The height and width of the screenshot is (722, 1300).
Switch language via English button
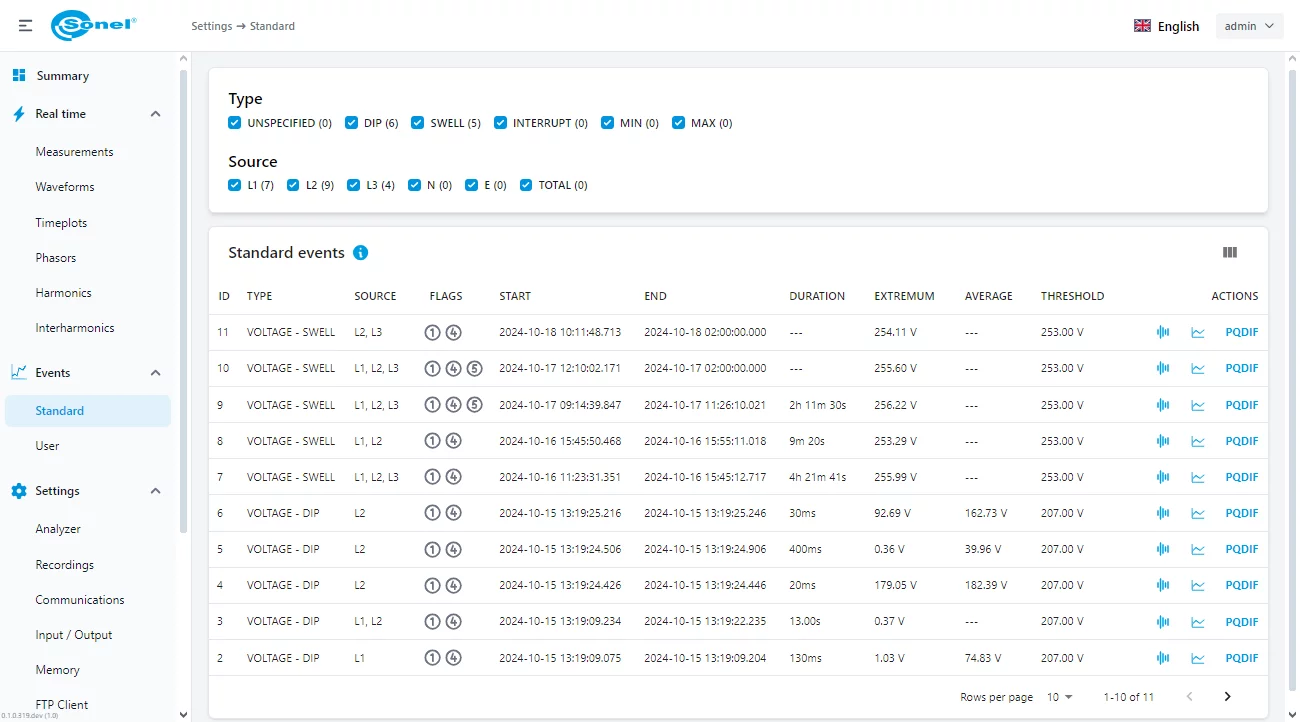tap(1166, 26)
